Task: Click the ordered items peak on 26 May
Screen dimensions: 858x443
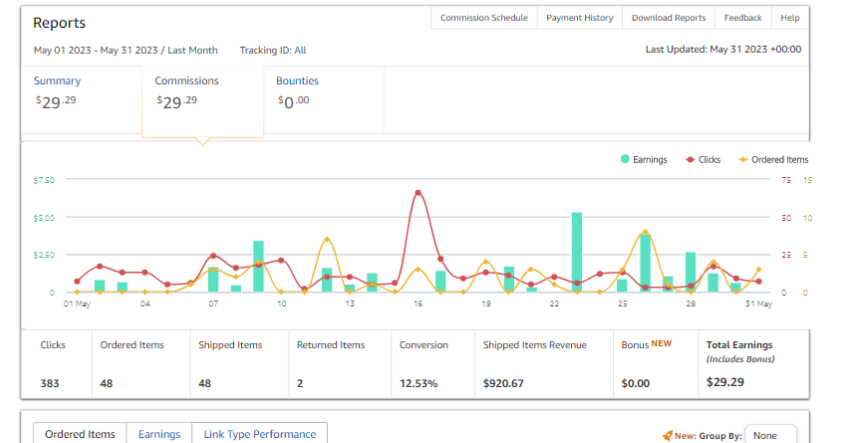Action: [646, 232]
